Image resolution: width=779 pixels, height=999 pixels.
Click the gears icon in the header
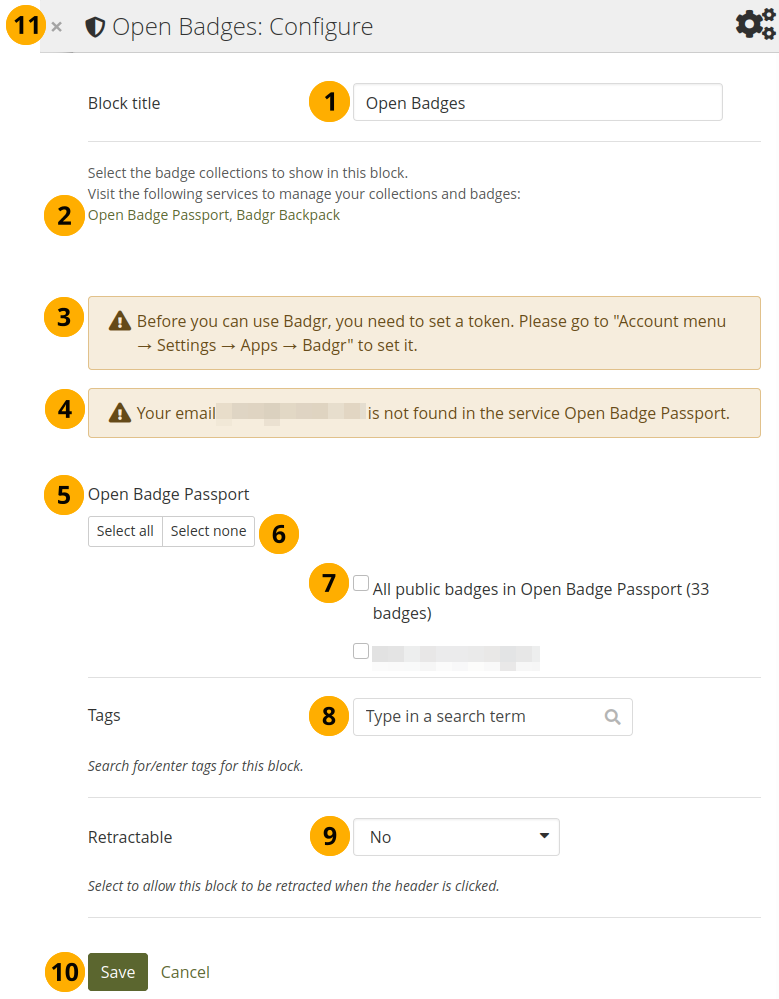pos(755,25)
